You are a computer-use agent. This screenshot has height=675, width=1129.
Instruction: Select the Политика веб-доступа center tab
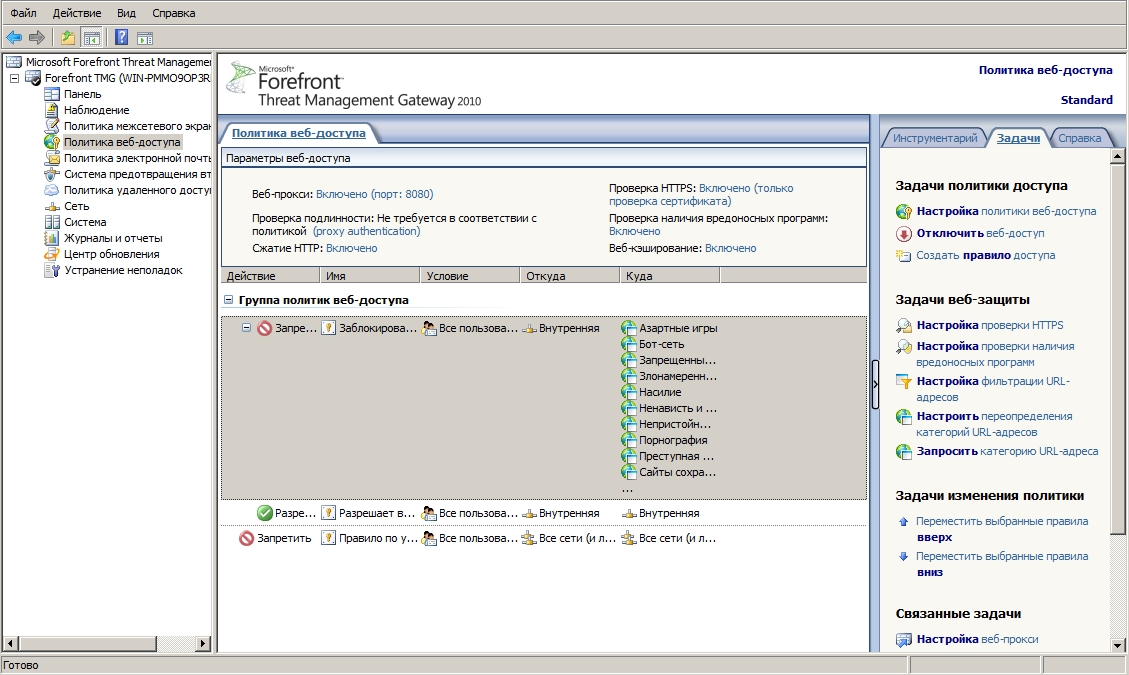pyautogui.click(x=298, y=133)
